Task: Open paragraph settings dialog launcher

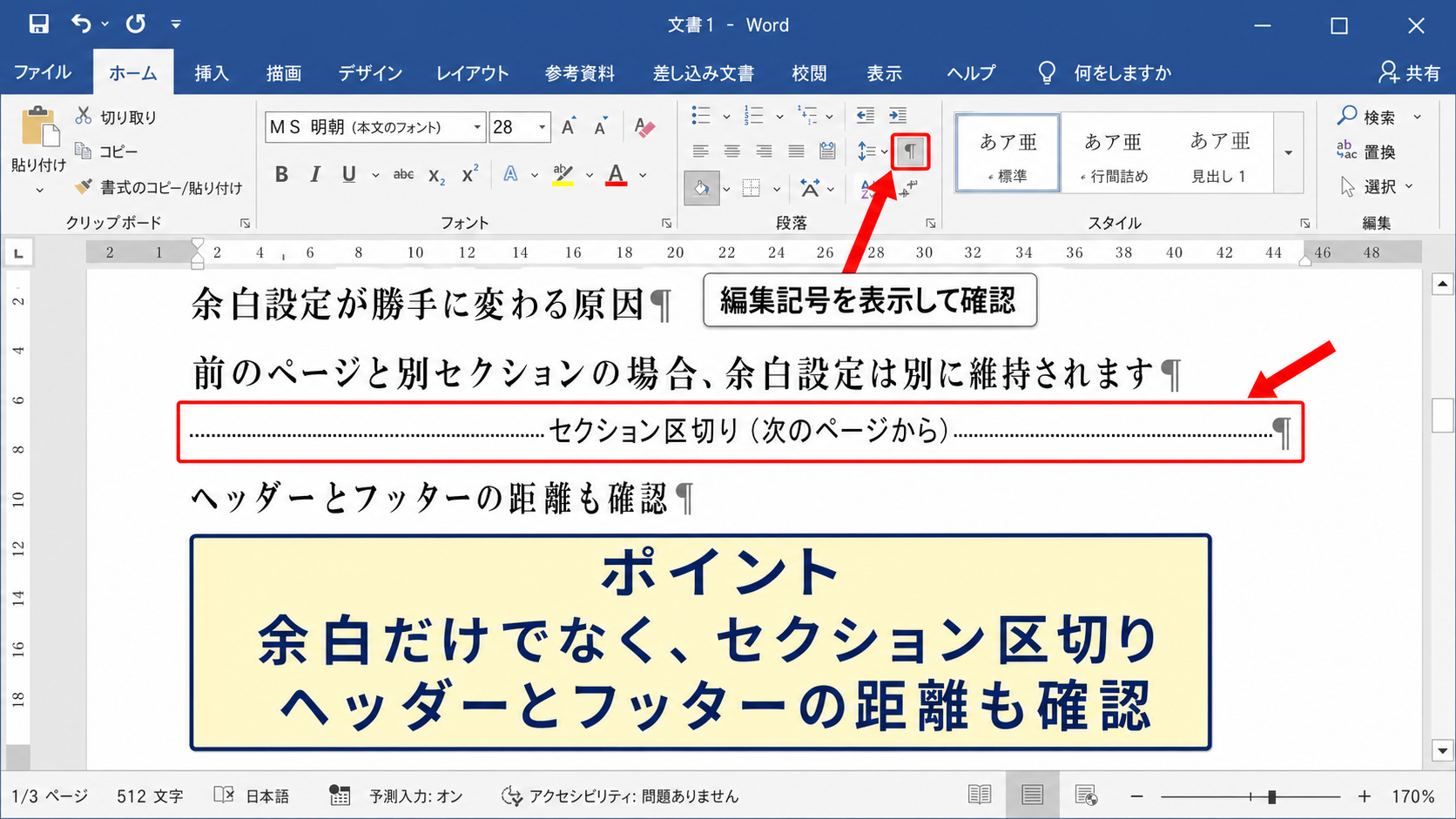Action: [931, 224]
